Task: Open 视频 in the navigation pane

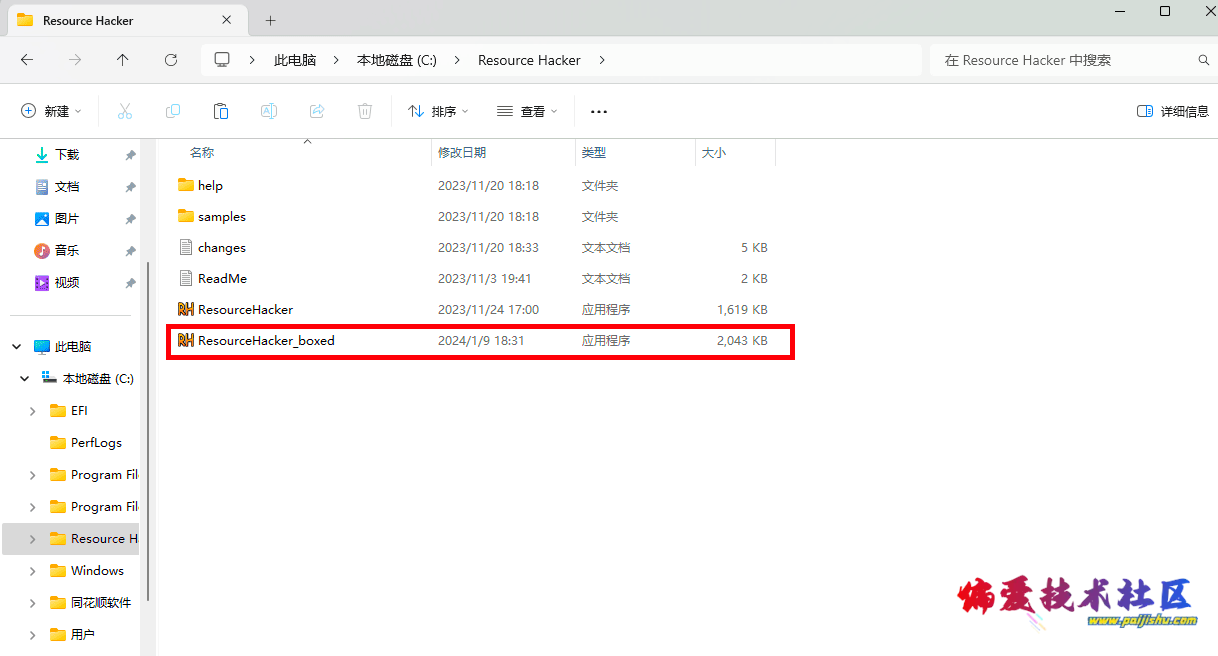Action: (67, 283)
